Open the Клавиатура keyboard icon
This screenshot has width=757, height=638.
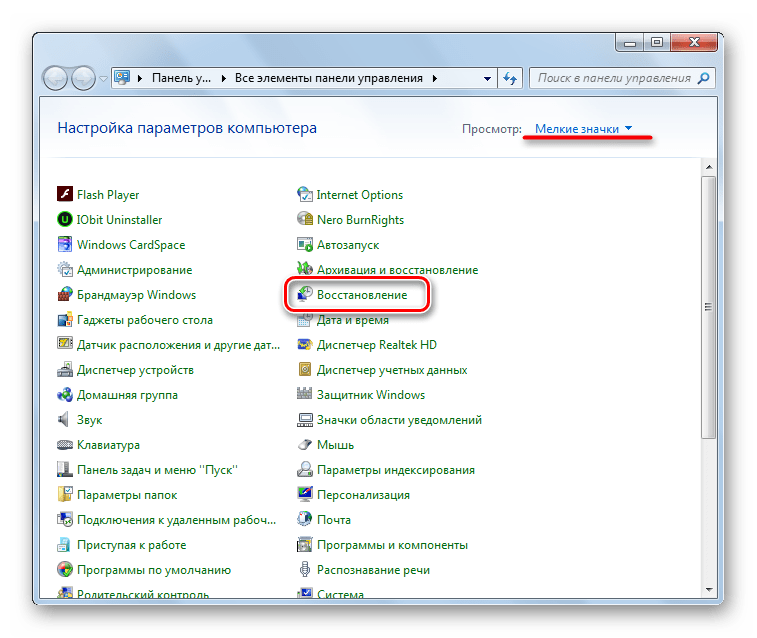(65, 444)
